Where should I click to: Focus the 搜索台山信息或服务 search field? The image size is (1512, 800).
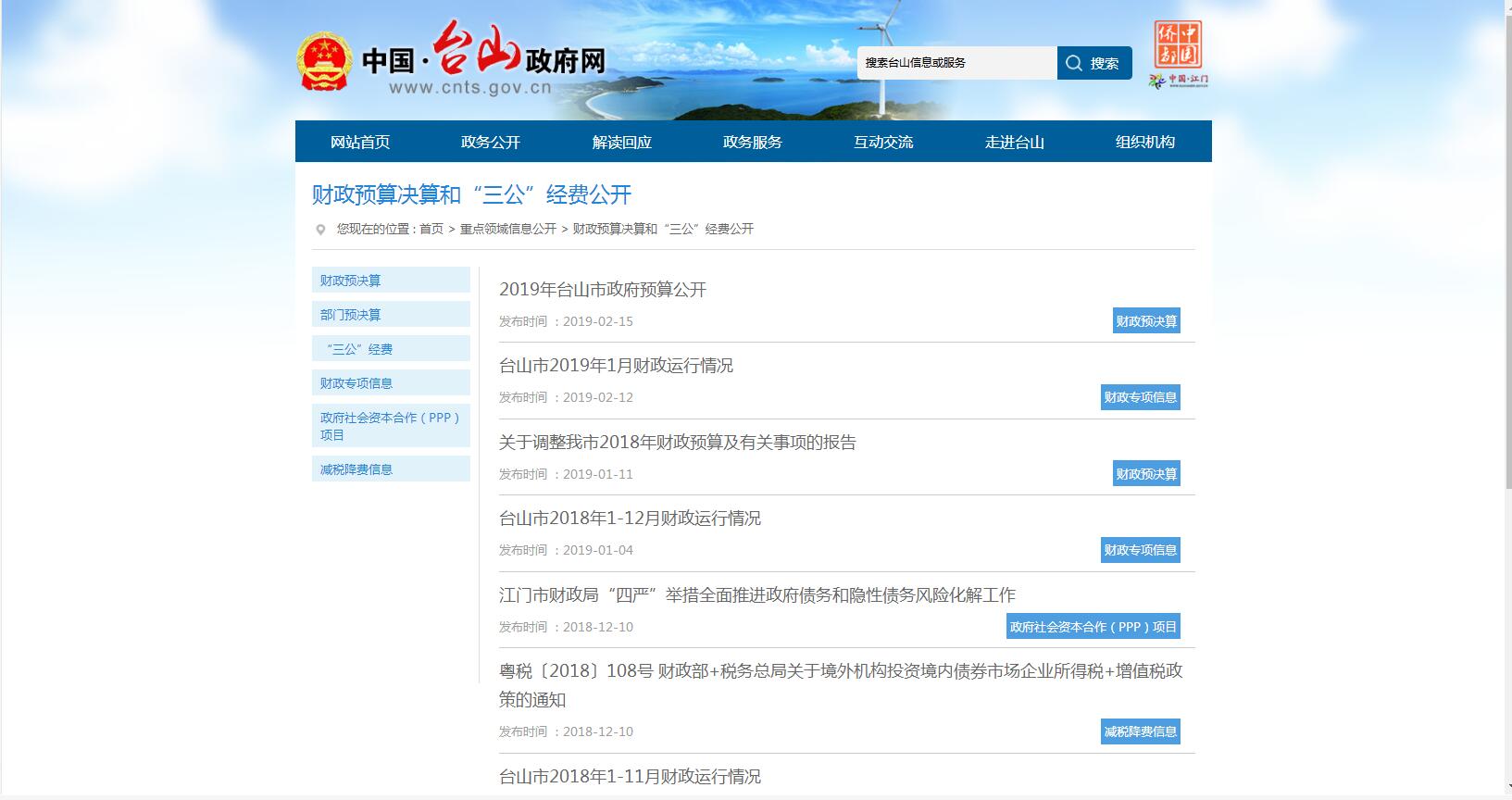[956, 63]
